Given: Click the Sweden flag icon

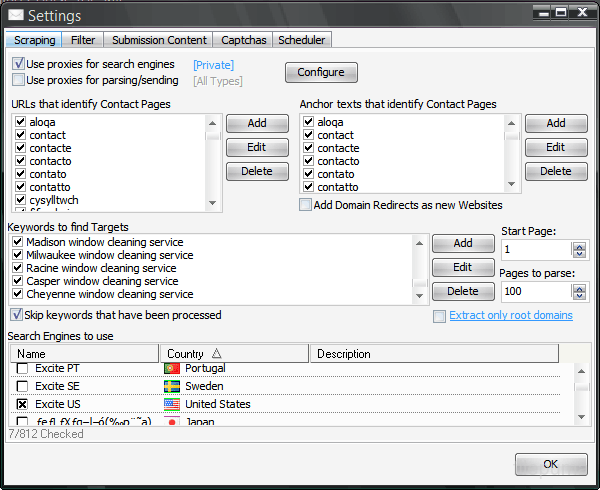Looking at the screenshot, I should click(170, 386).
